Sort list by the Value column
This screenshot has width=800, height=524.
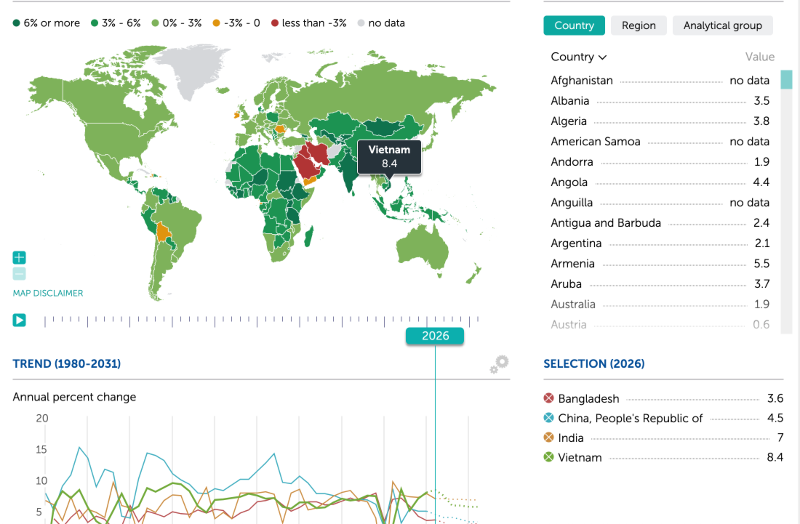pos(760,57)
